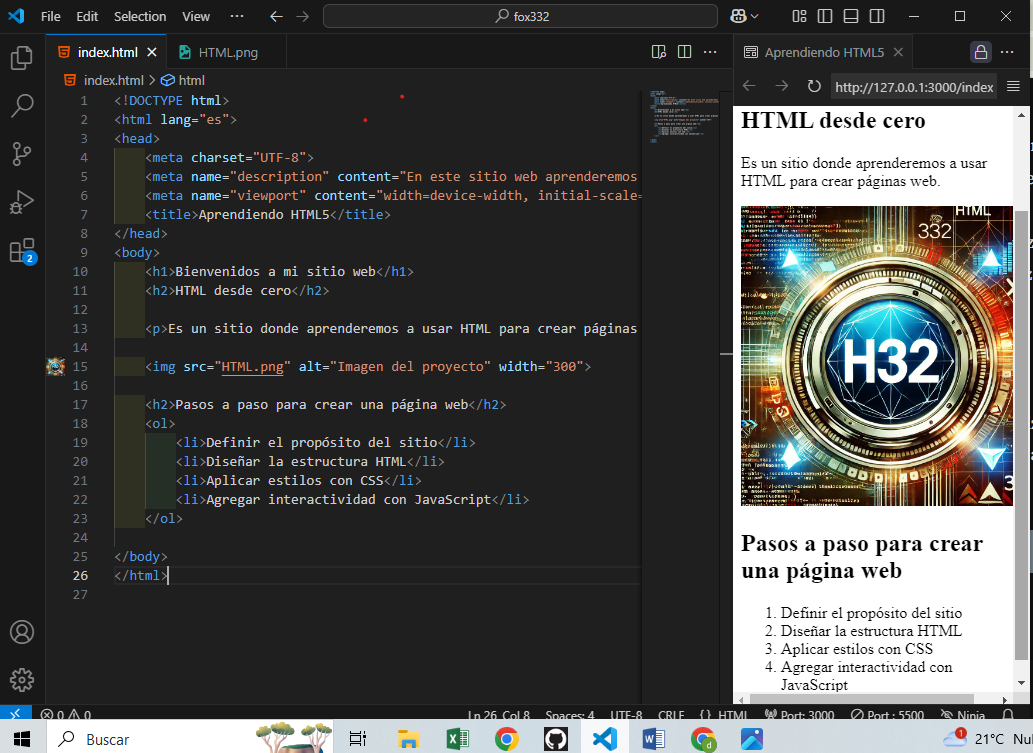This screenshot has width=1033, height=753.
Task: Click the show preview icon in the editor toolbar
Action: [659, 52]
